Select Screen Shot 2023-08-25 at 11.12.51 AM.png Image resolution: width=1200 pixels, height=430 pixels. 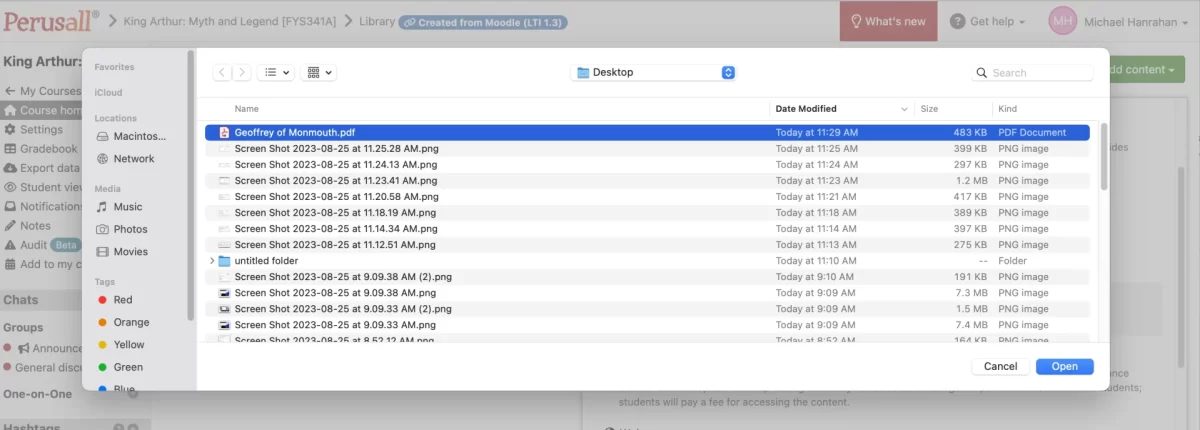[x=647, y=244]
